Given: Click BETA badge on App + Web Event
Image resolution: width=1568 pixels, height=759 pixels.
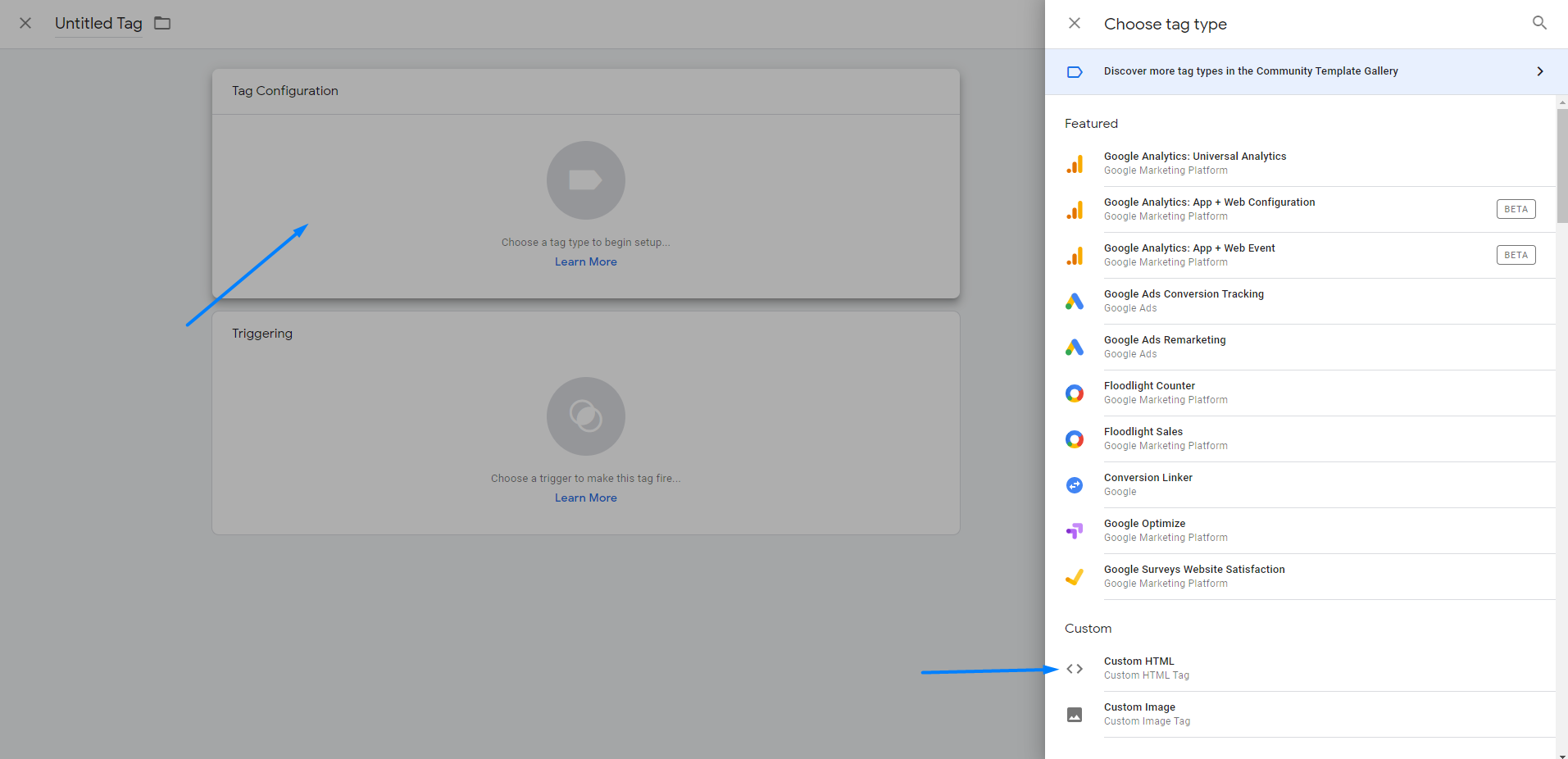Looking at the screenshot, I should coord(1516,255).
